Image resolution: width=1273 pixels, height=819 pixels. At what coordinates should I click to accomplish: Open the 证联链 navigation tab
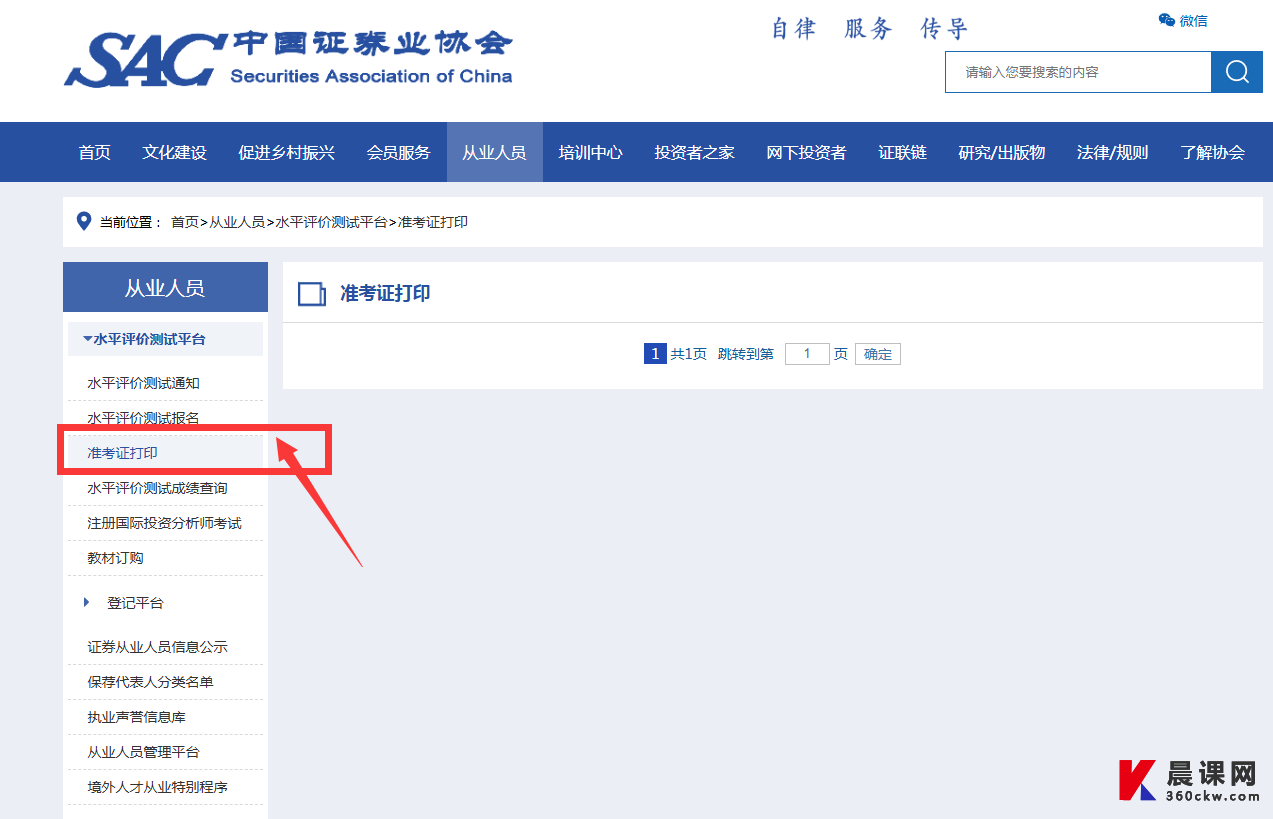[x=903, y=152]
